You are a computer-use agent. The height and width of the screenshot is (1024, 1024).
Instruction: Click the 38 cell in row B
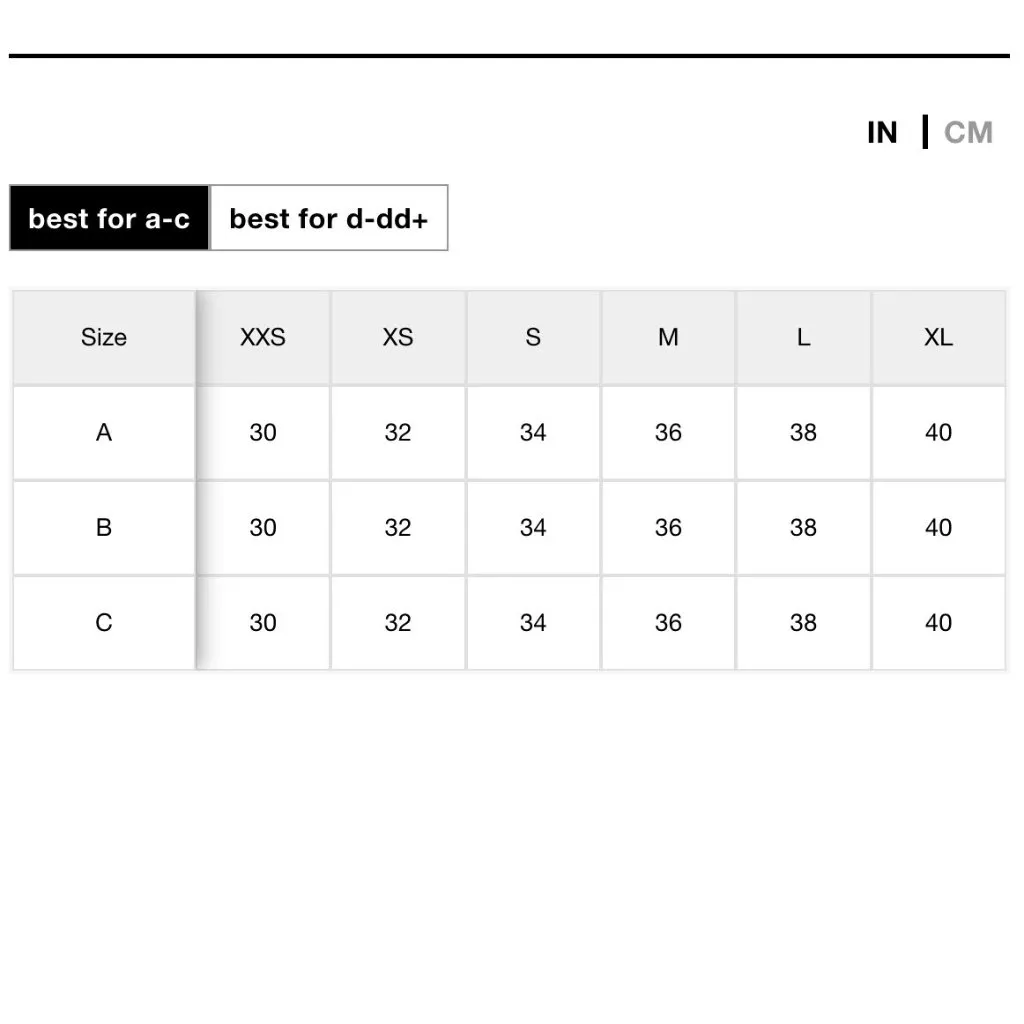[x=803, y=528]
